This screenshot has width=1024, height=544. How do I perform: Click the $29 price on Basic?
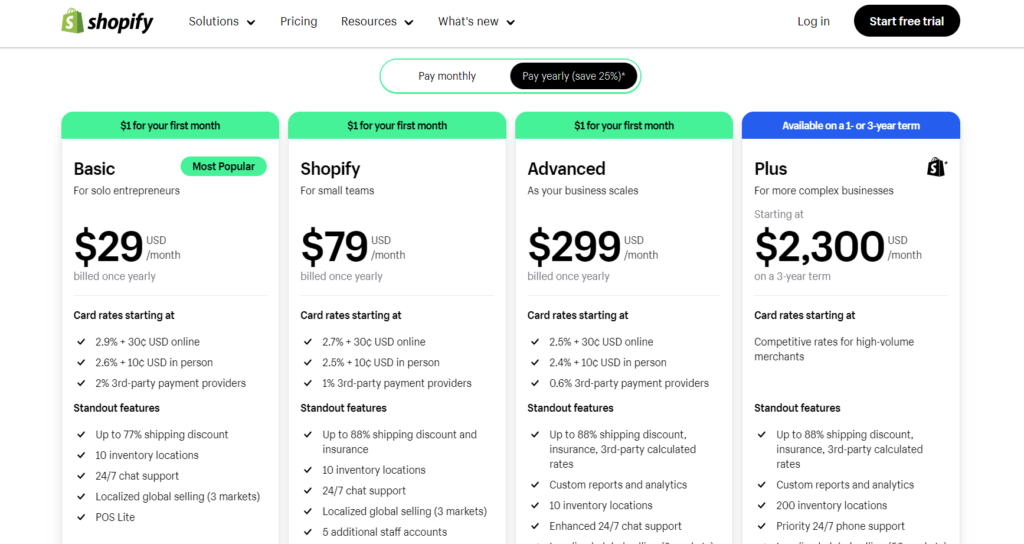(x=108, y=246)
